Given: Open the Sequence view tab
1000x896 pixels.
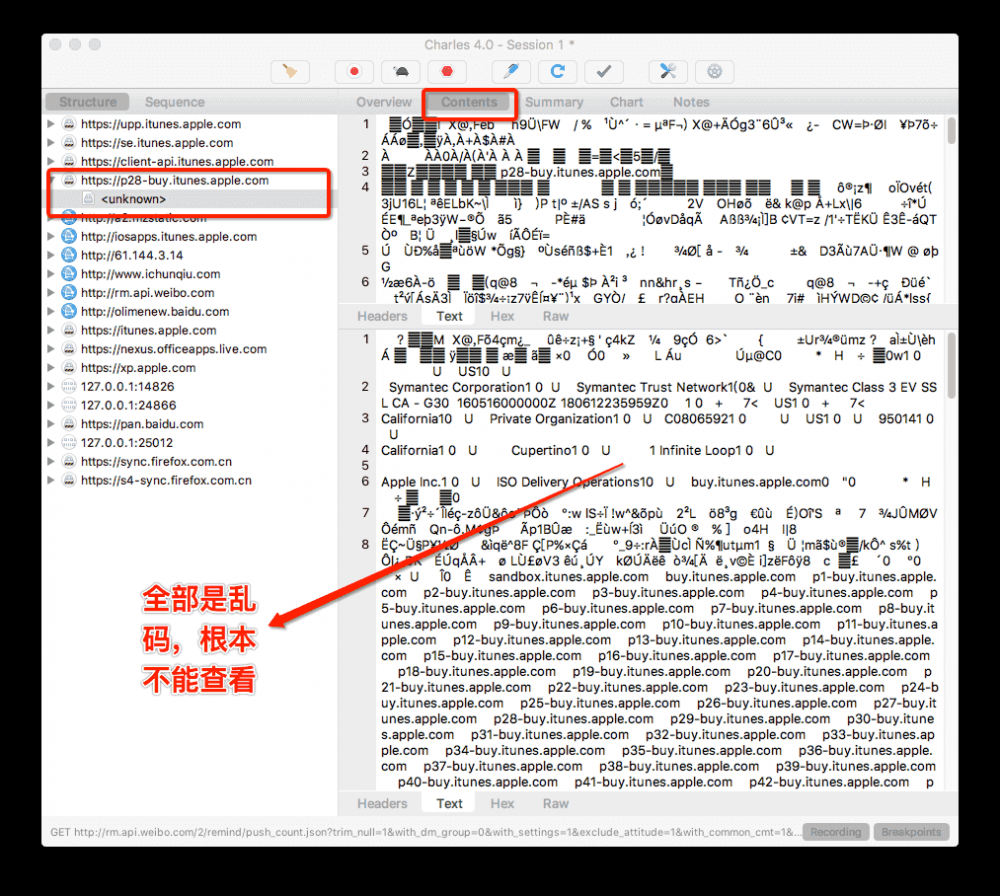Looking at the screenshot, I should coord(174,101).
